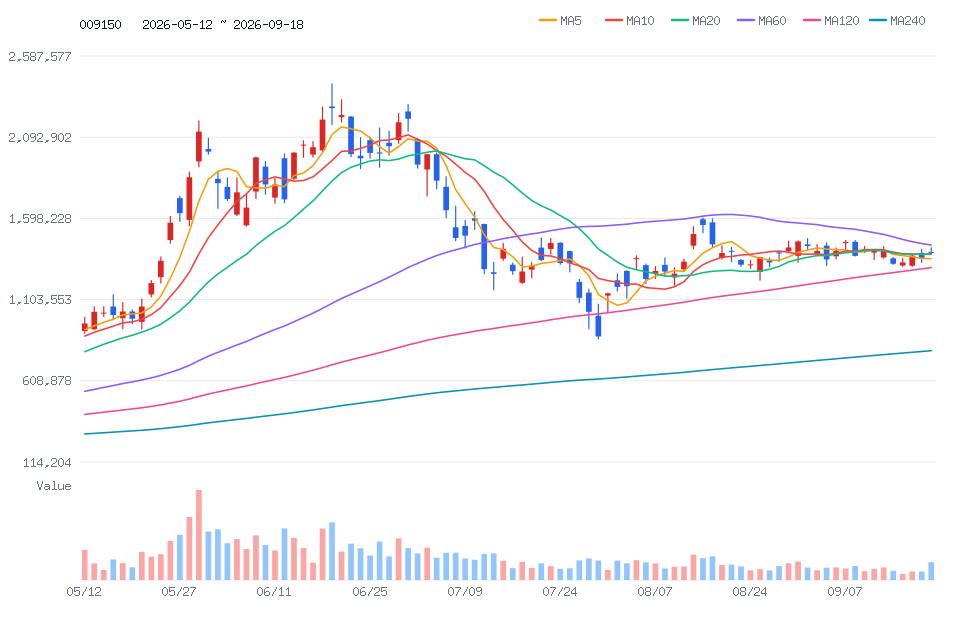
Task: Select the 05/27 date axis label
Action: (x=179, y=592)
